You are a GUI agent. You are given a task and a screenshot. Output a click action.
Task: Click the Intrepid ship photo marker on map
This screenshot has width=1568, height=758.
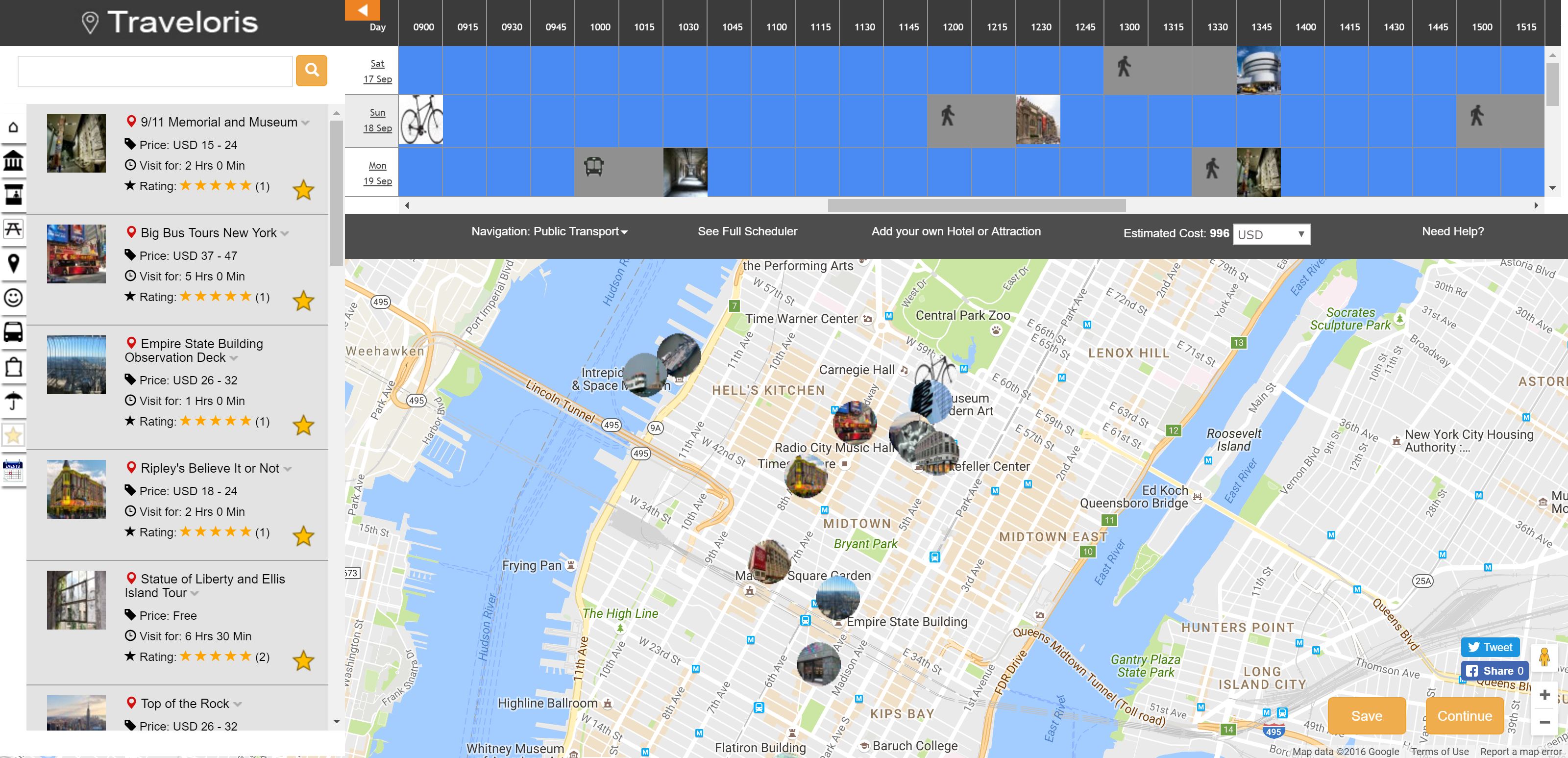(679, 355)
